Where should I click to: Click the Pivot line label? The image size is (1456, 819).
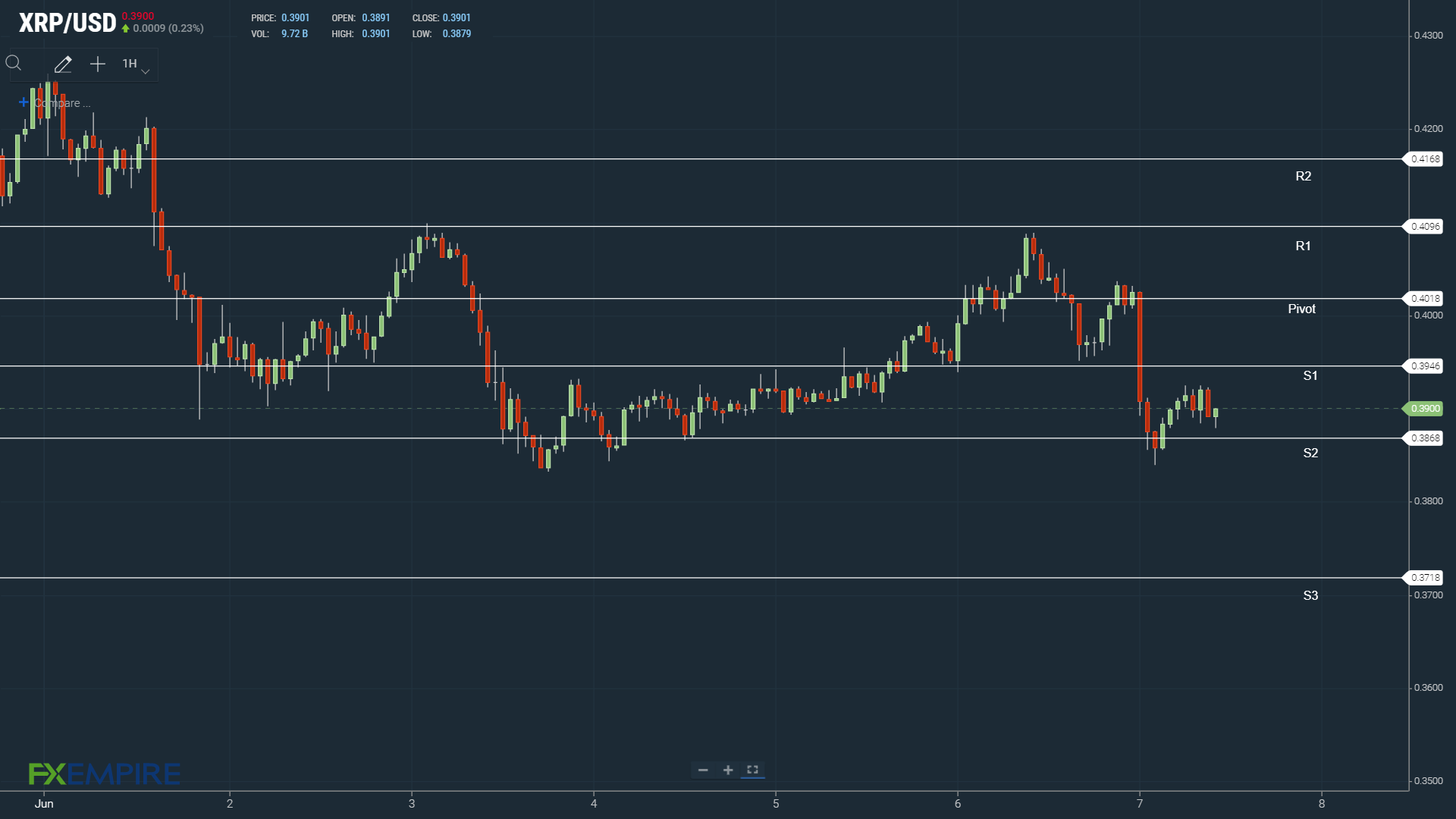coord(1301,309)
